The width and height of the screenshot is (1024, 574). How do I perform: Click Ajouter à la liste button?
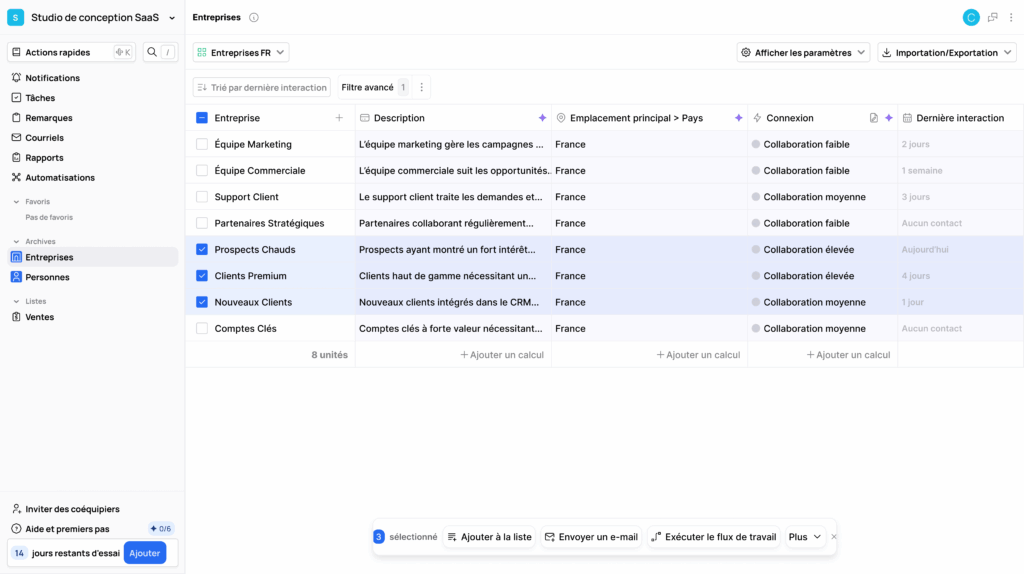point(489,537)
